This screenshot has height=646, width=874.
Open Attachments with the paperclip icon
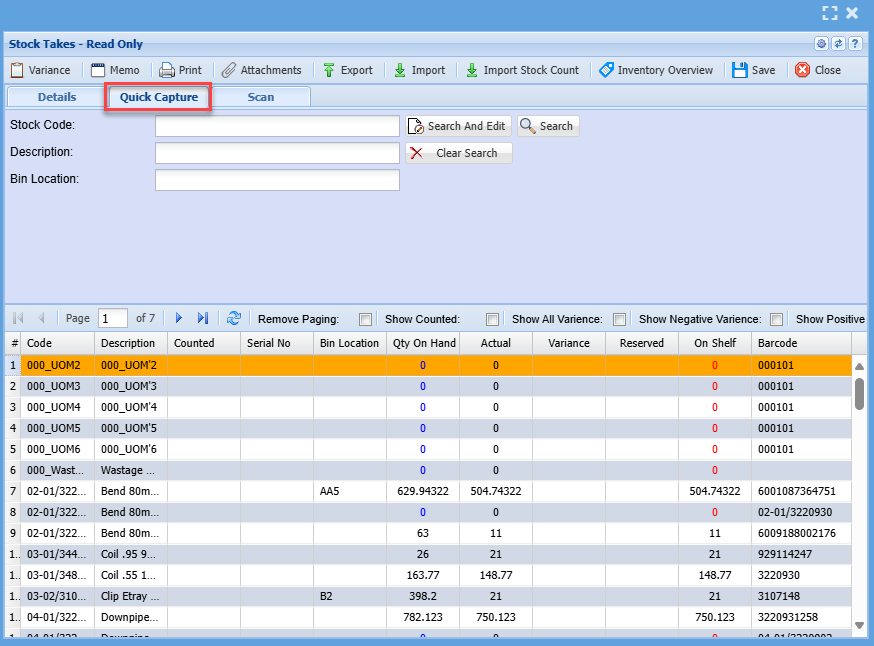tap(229, 70)
